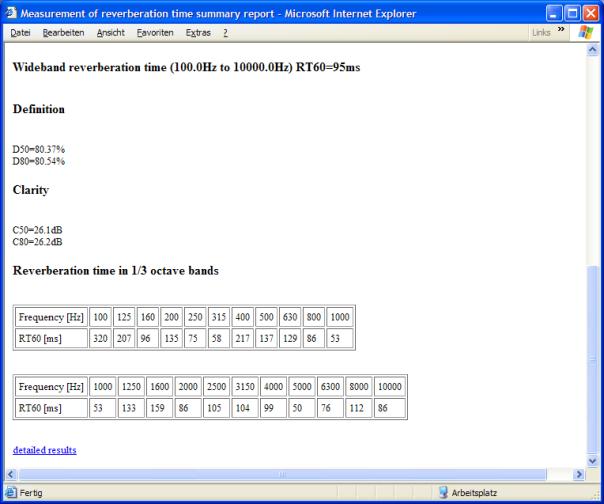Click the horizontal scrollbar right arrow
The image size is (604, 504).
tap(578, 473)
